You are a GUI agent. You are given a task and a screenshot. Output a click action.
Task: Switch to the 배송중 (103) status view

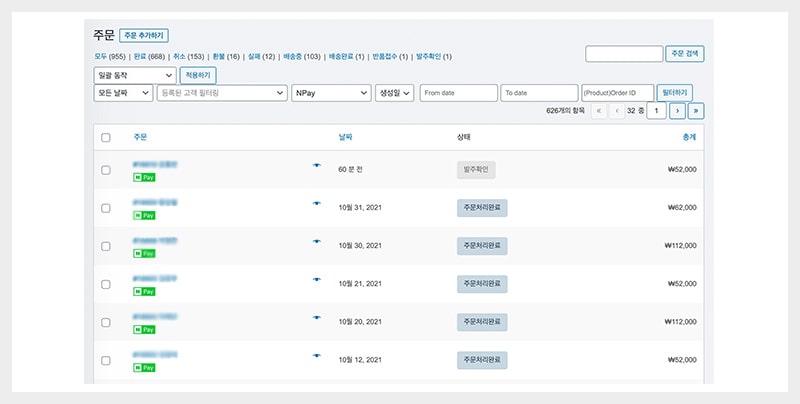tap(301, 57)
